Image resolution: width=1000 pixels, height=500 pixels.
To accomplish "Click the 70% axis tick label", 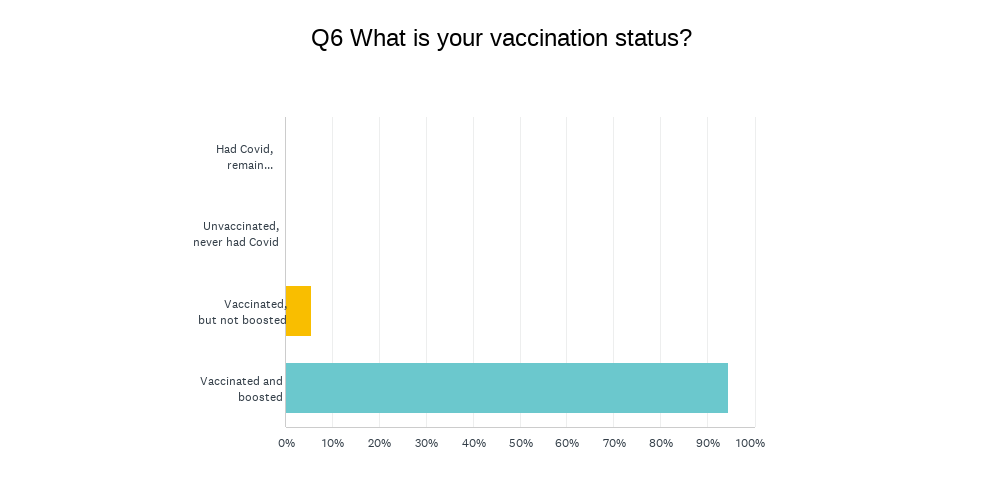I will click(x=614, y=443).
